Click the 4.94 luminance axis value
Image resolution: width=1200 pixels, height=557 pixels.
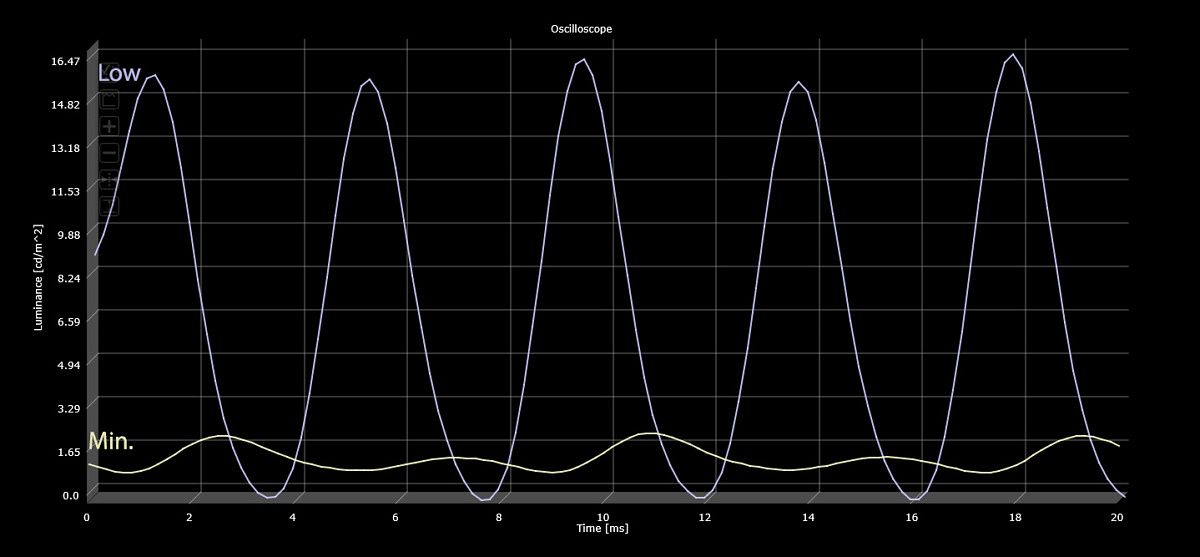[69, 365]
